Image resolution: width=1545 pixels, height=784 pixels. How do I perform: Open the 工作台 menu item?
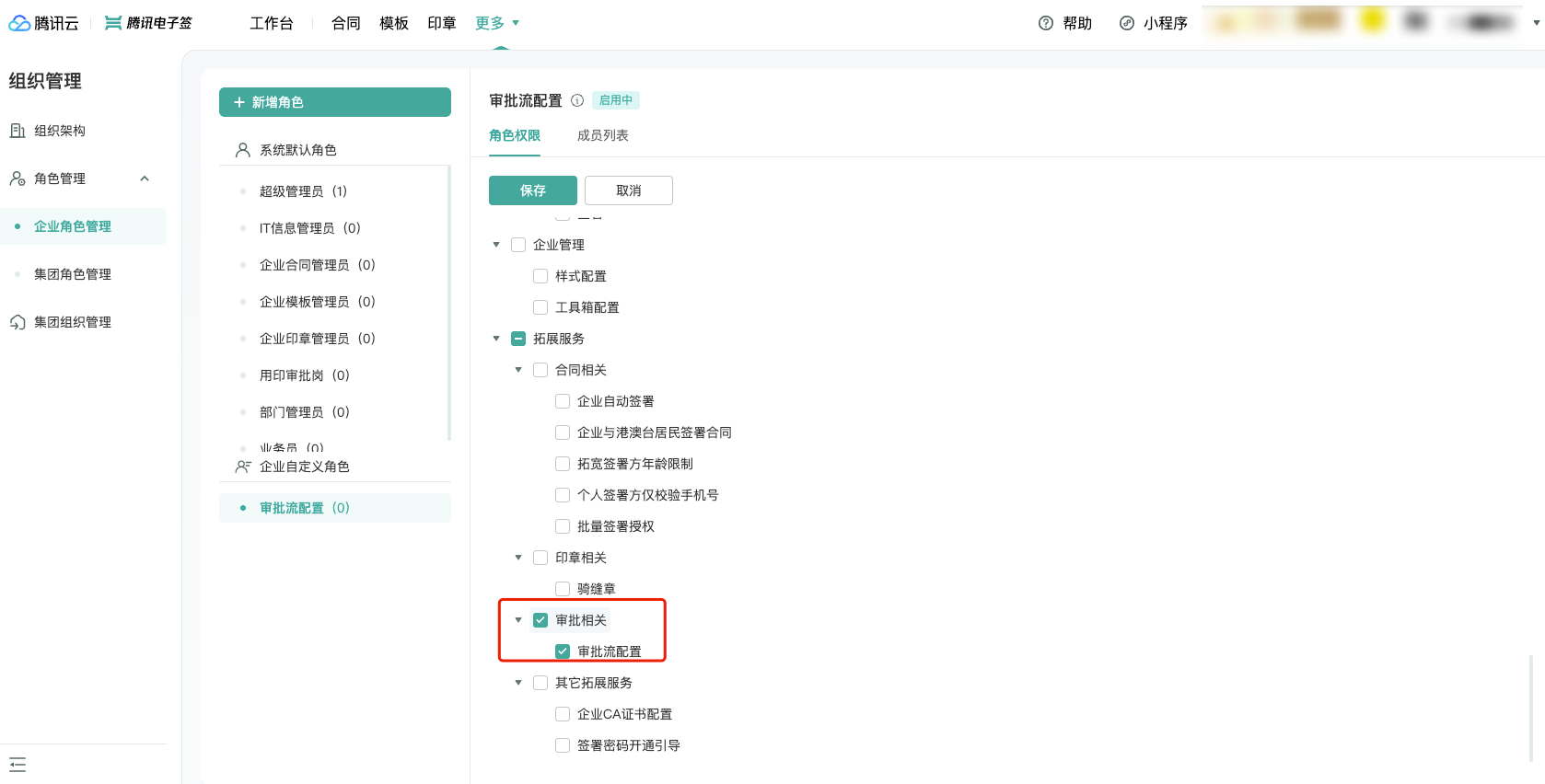tap(272, 23)
